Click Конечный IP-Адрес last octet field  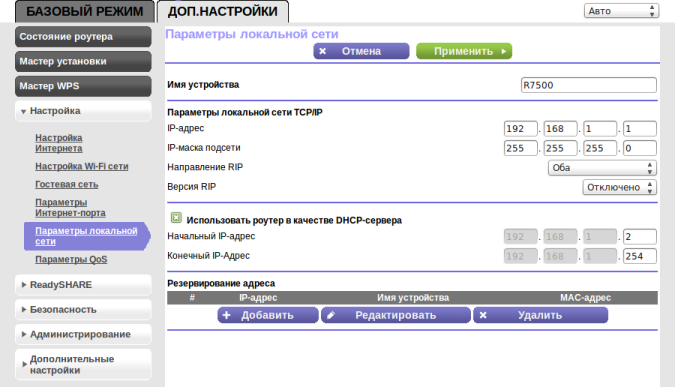click(640, 256)
